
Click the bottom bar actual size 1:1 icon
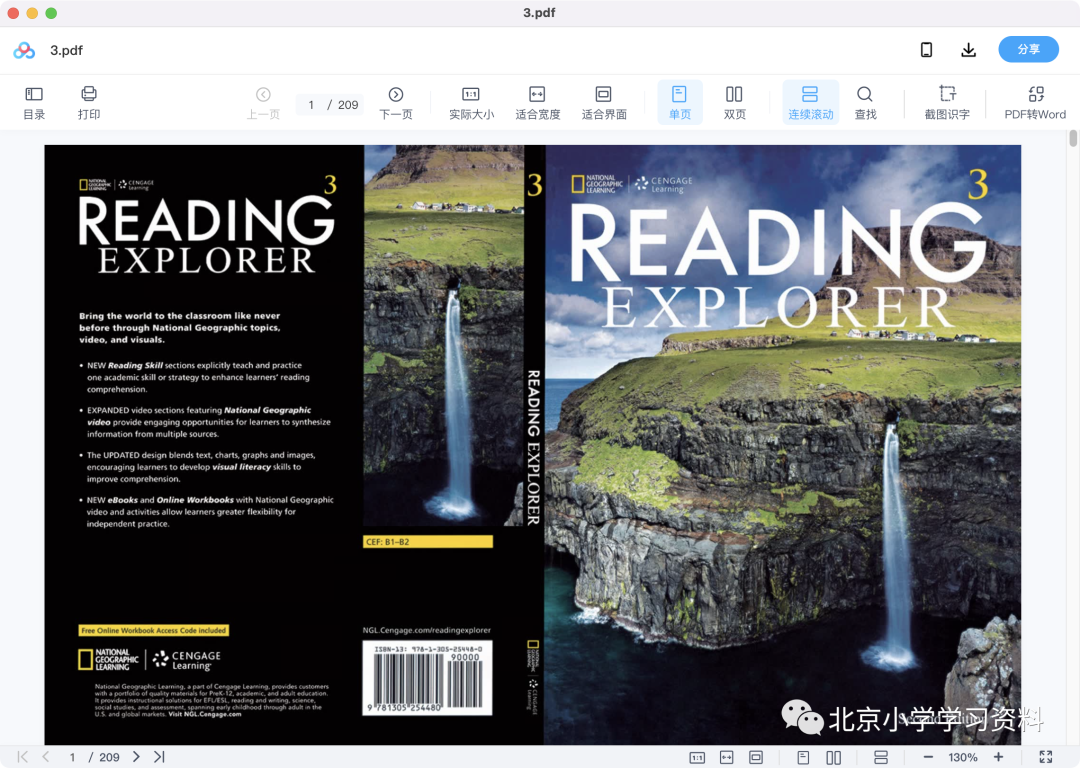point(697,758)
